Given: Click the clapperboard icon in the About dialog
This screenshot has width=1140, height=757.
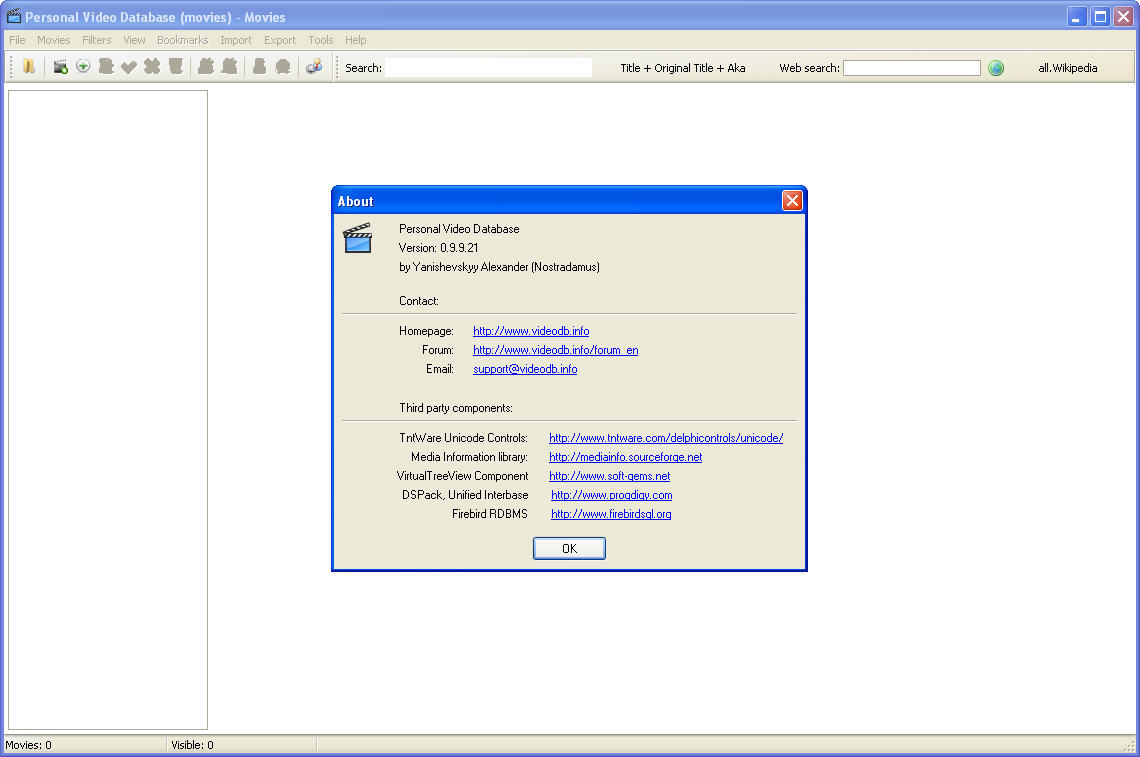Looking at the screenshot, I should click(358, 238).
